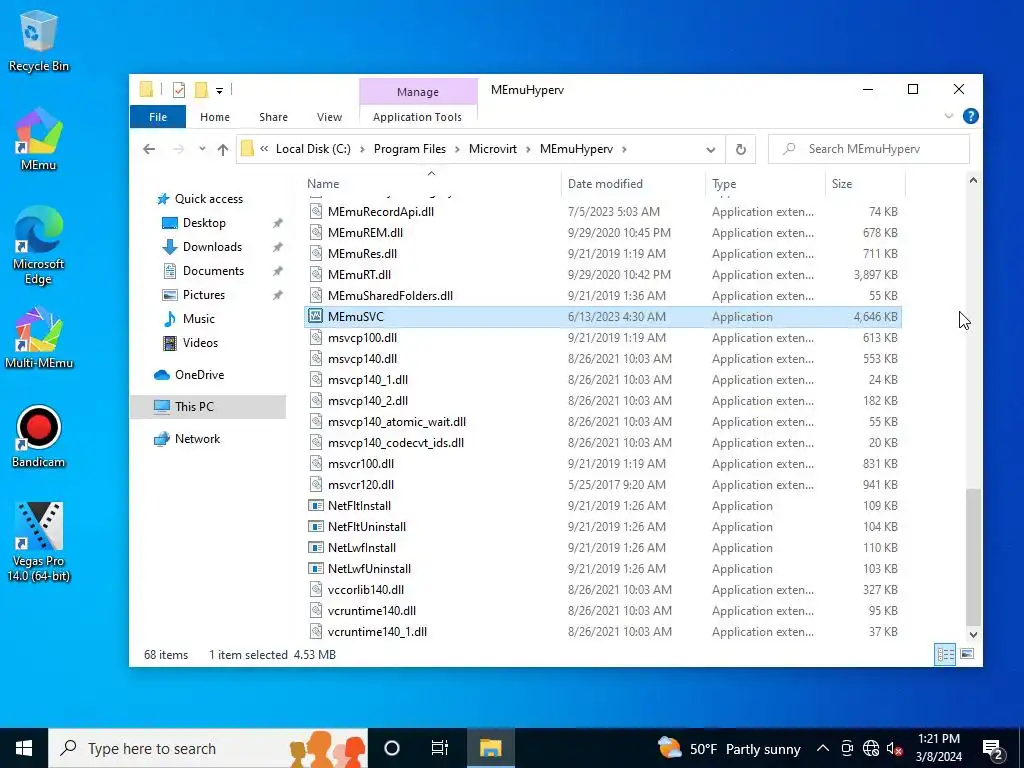Viewport: 1024px width, 768px height.
Task: Select Quick access in the navigation pane
Action: 208,199
